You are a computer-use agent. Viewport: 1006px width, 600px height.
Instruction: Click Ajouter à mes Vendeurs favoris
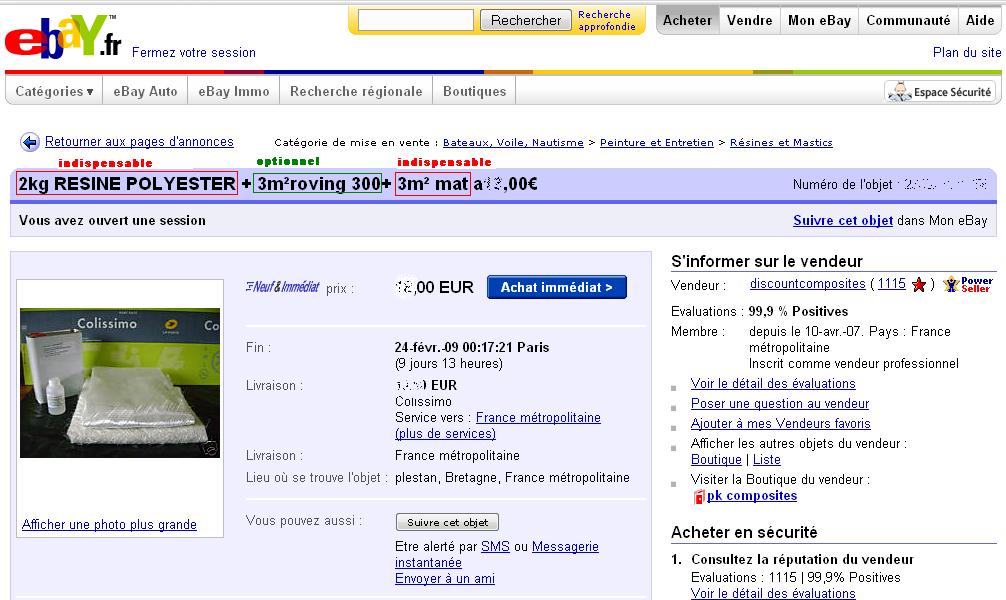tap(781, 424)
